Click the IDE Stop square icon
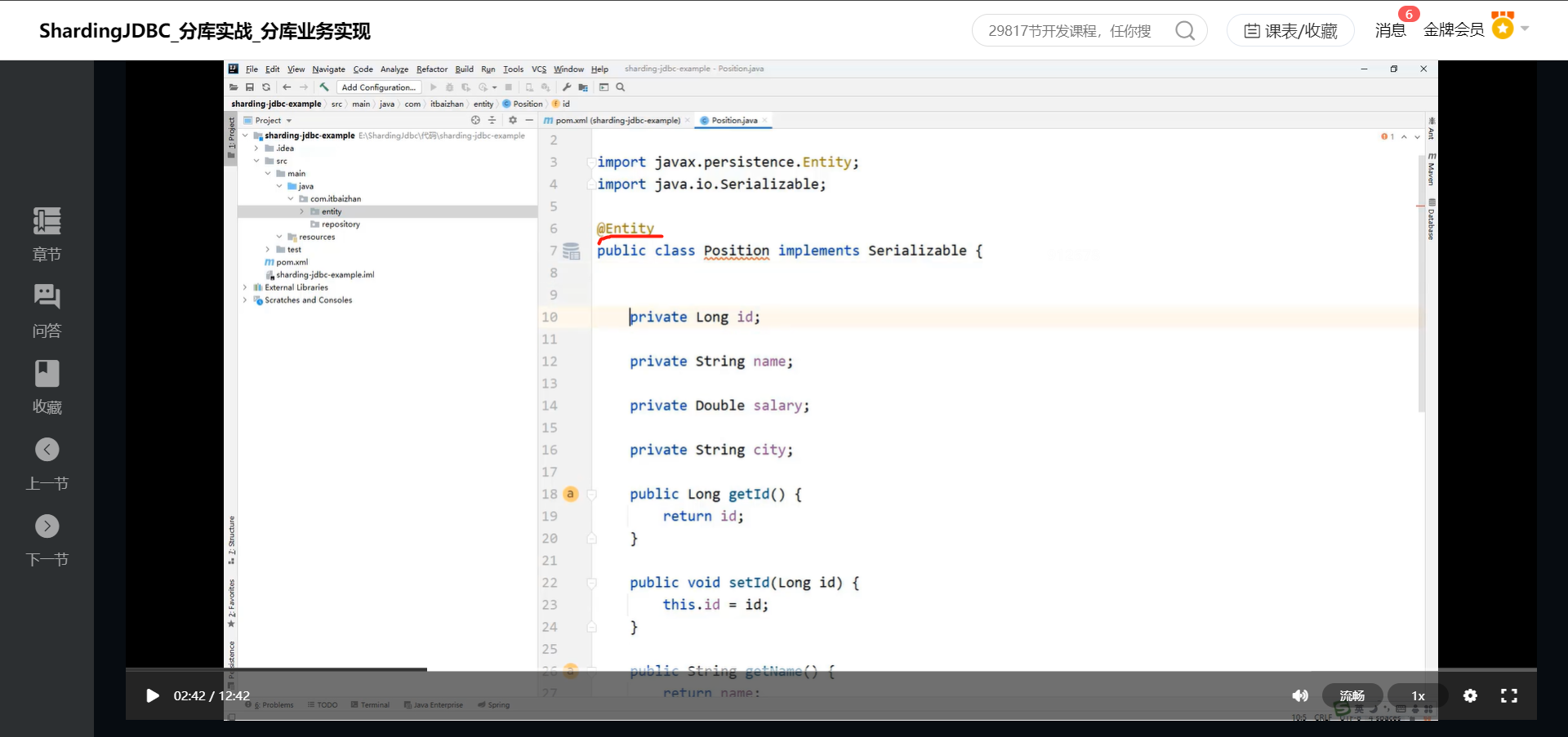Screen dimensions: 1568x737 (509, 87)
